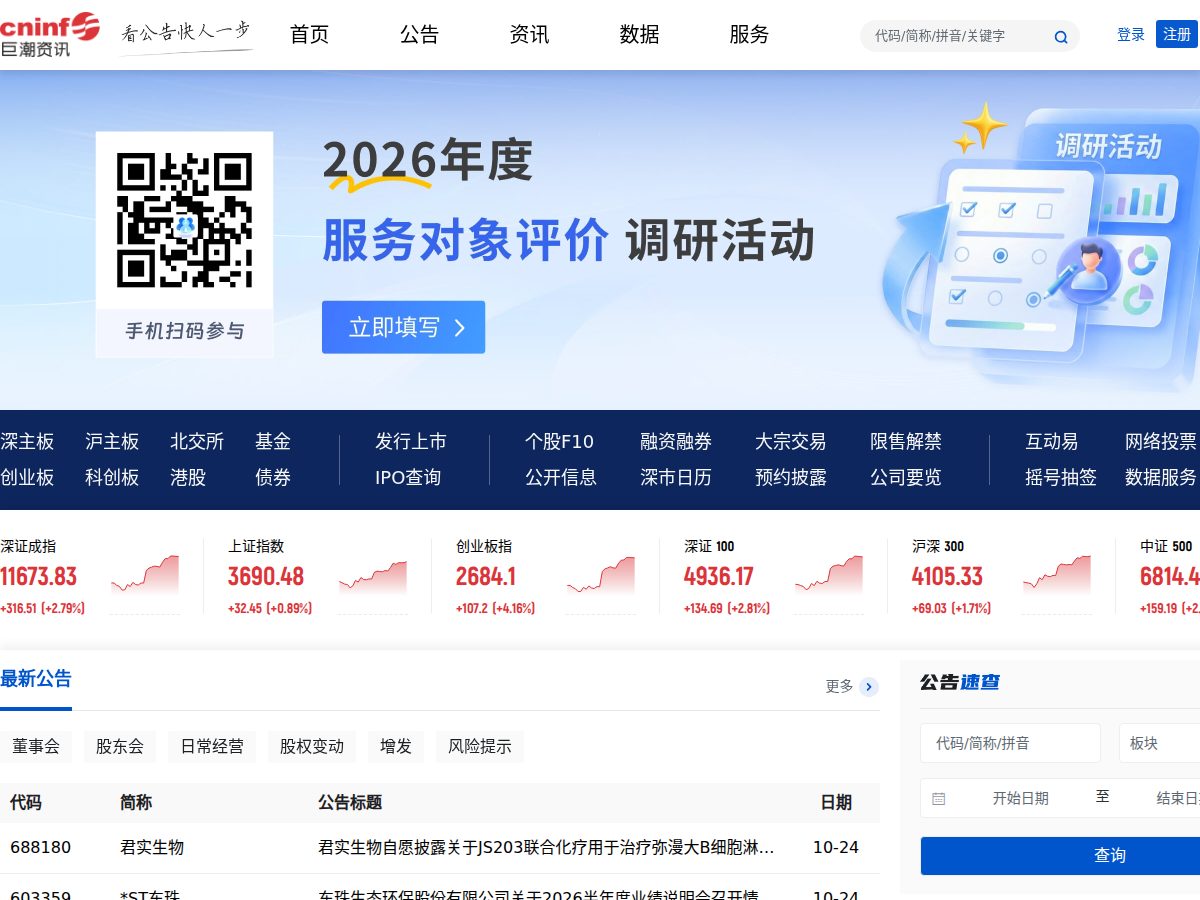1200x900 pixels.
Task: Go to 科创板 section
Action: click(x=112, y=477)
